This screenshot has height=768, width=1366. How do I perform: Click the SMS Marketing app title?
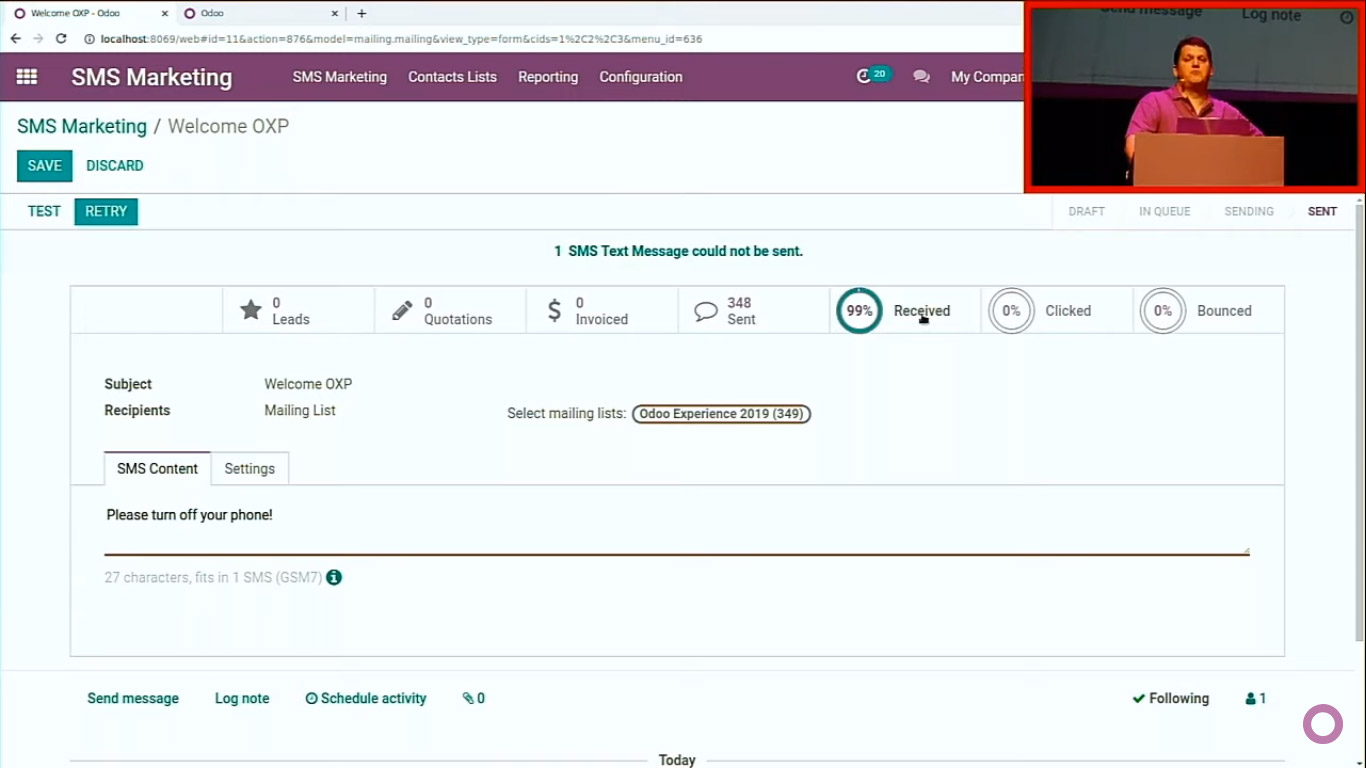(151, 77)
